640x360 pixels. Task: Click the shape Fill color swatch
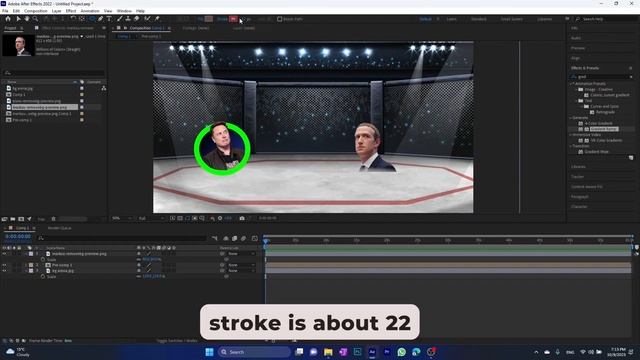click(209, 19)
